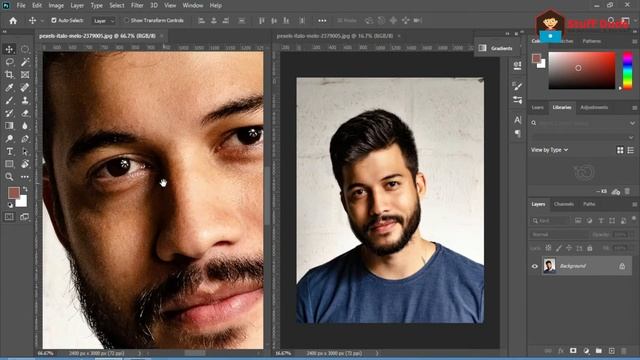Switch Libraries to grid view
The image size is (640, 360).
(x=620, y=150)
